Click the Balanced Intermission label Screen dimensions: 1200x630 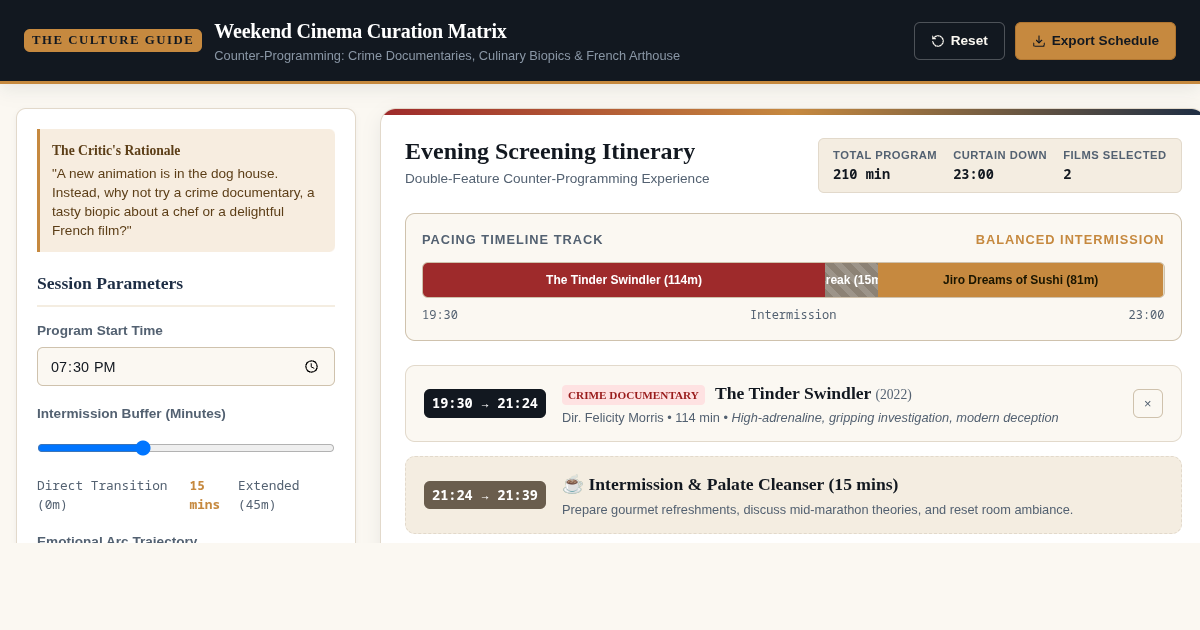[x=1070, y=240]
